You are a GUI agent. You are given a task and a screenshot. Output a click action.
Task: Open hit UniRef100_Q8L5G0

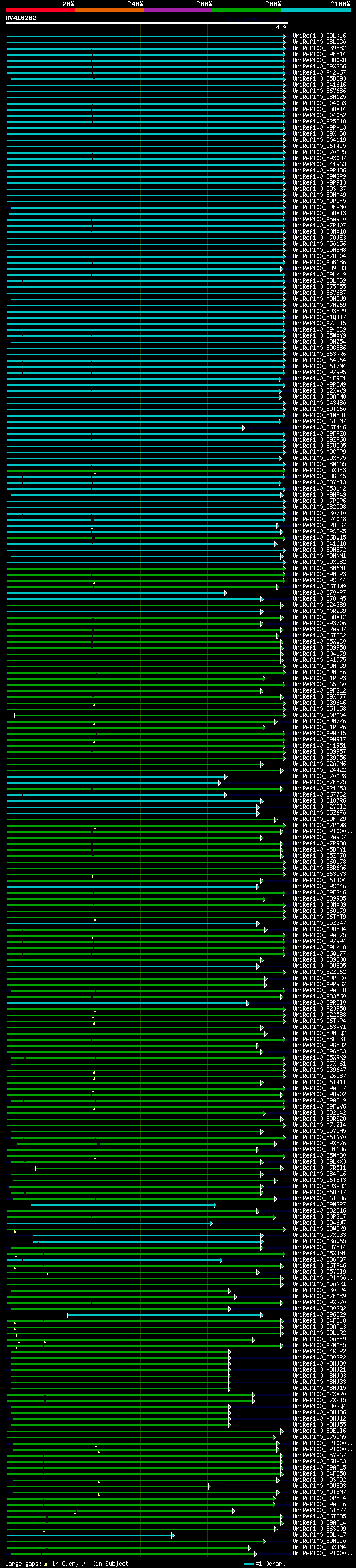(319, 42)
